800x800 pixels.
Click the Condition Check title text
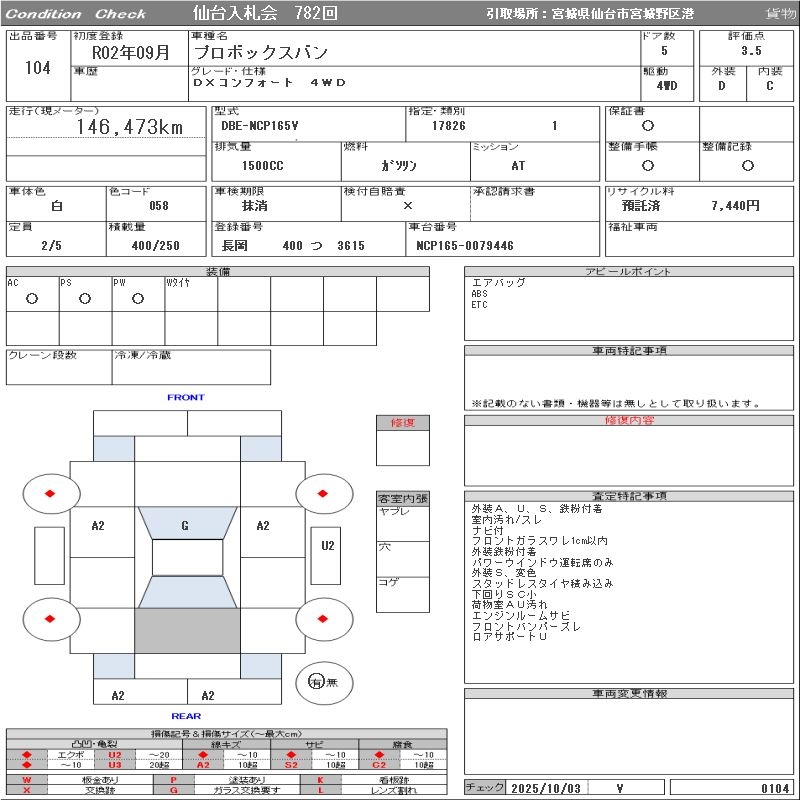[x=76, y=14]
